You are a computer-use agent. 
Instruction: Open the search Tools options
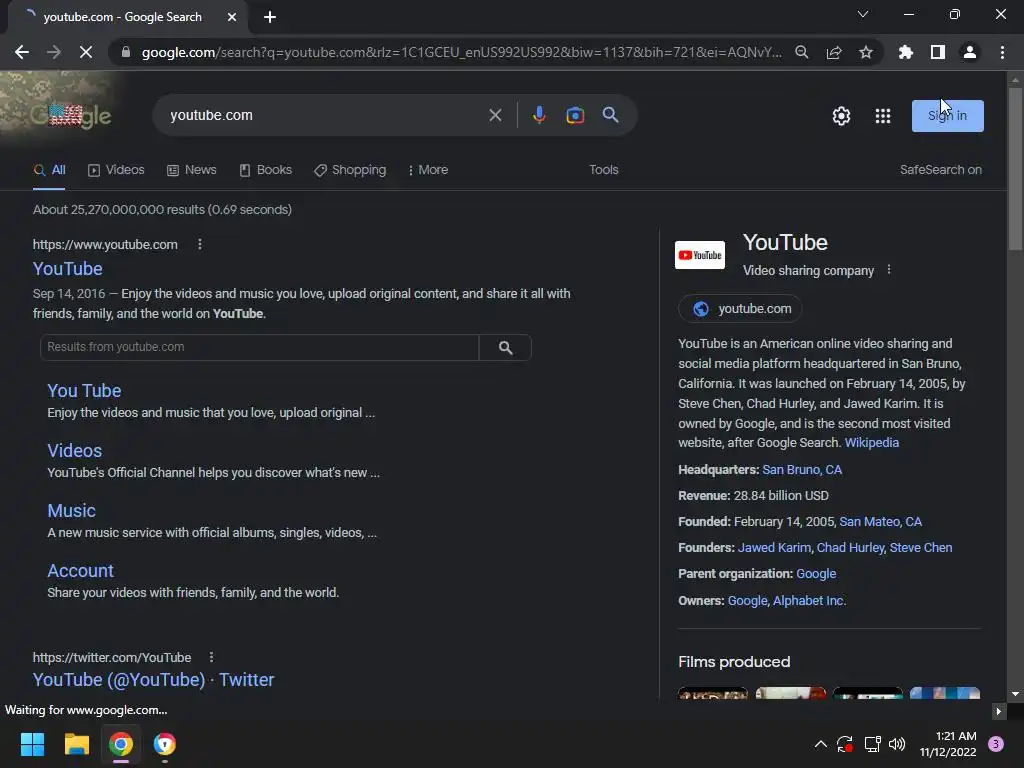click(x=603, y=170)
